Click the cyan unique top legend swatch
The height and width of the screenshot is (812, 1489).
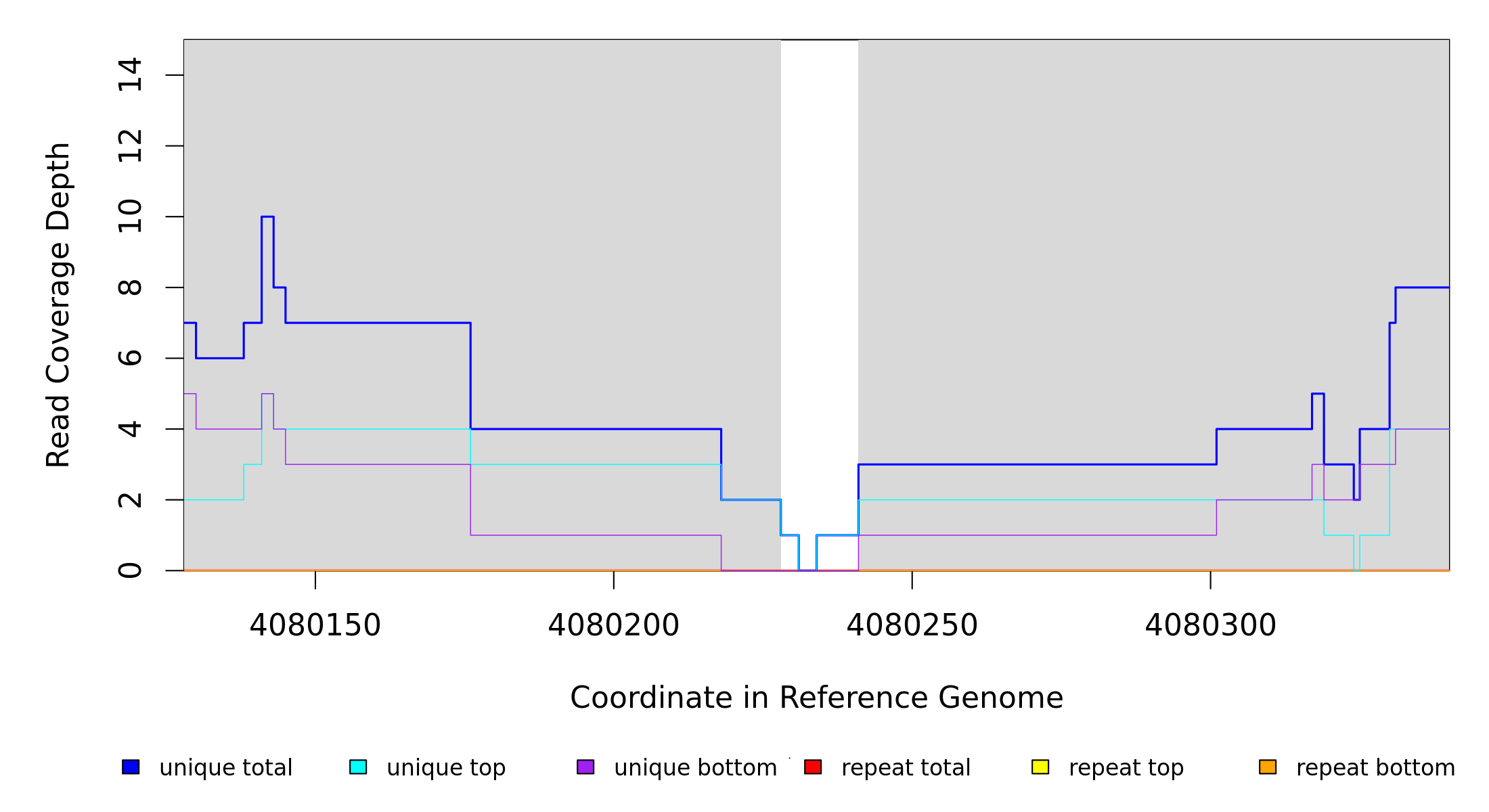click(x=358, y=767)
